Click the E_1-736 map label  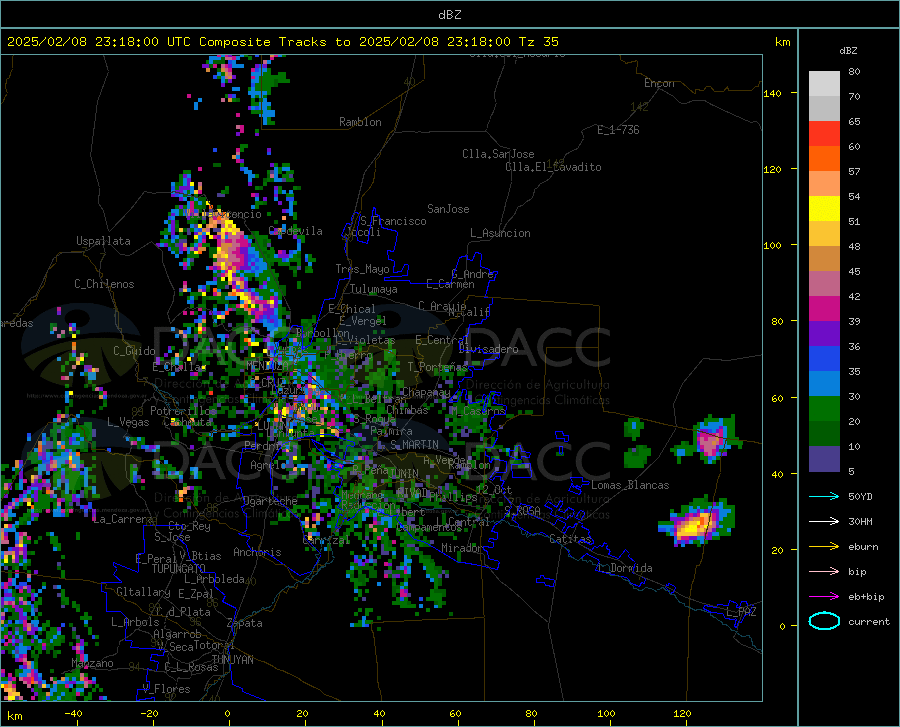point(618,130)
